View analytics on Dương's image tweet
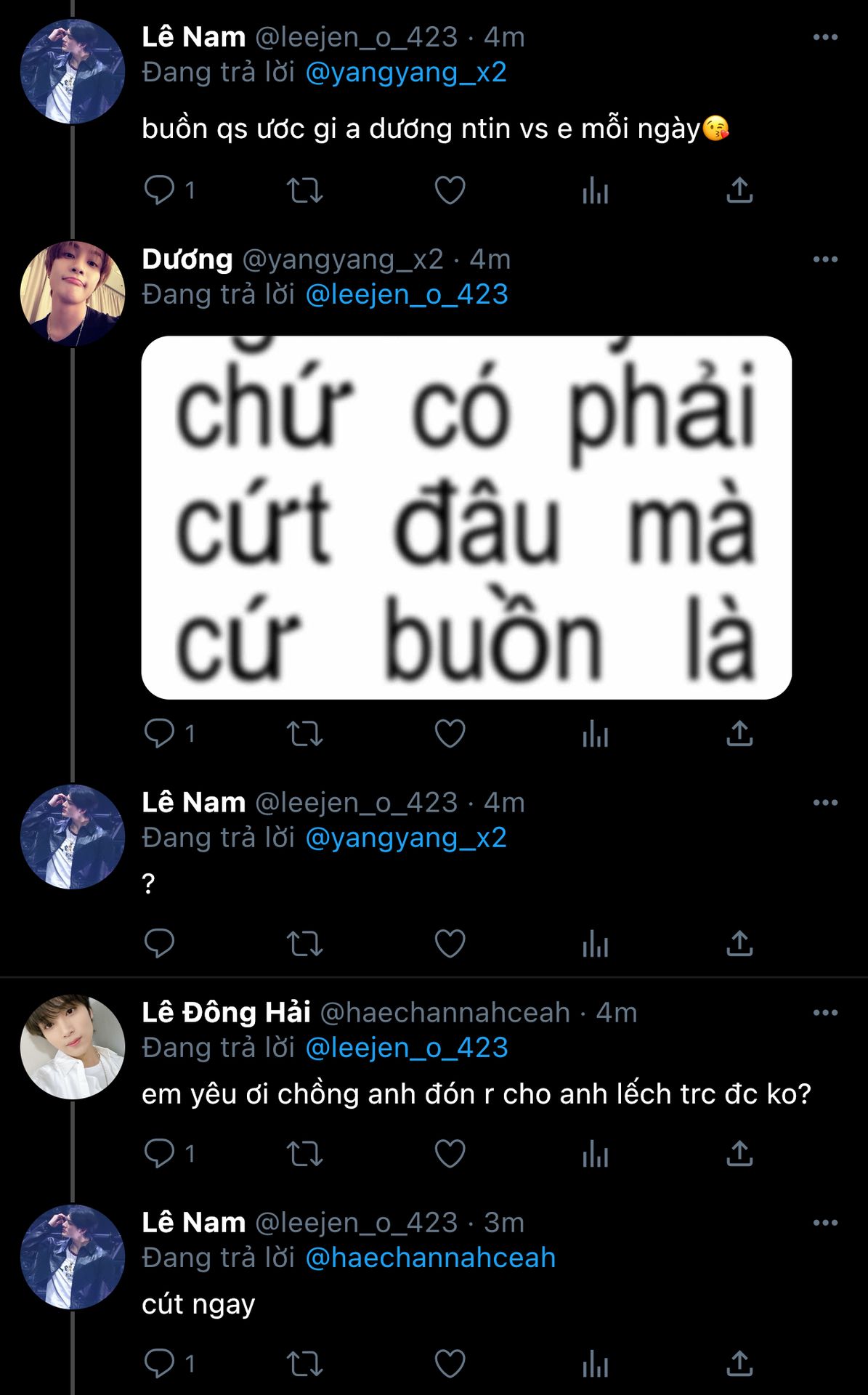 click(595, 734)
